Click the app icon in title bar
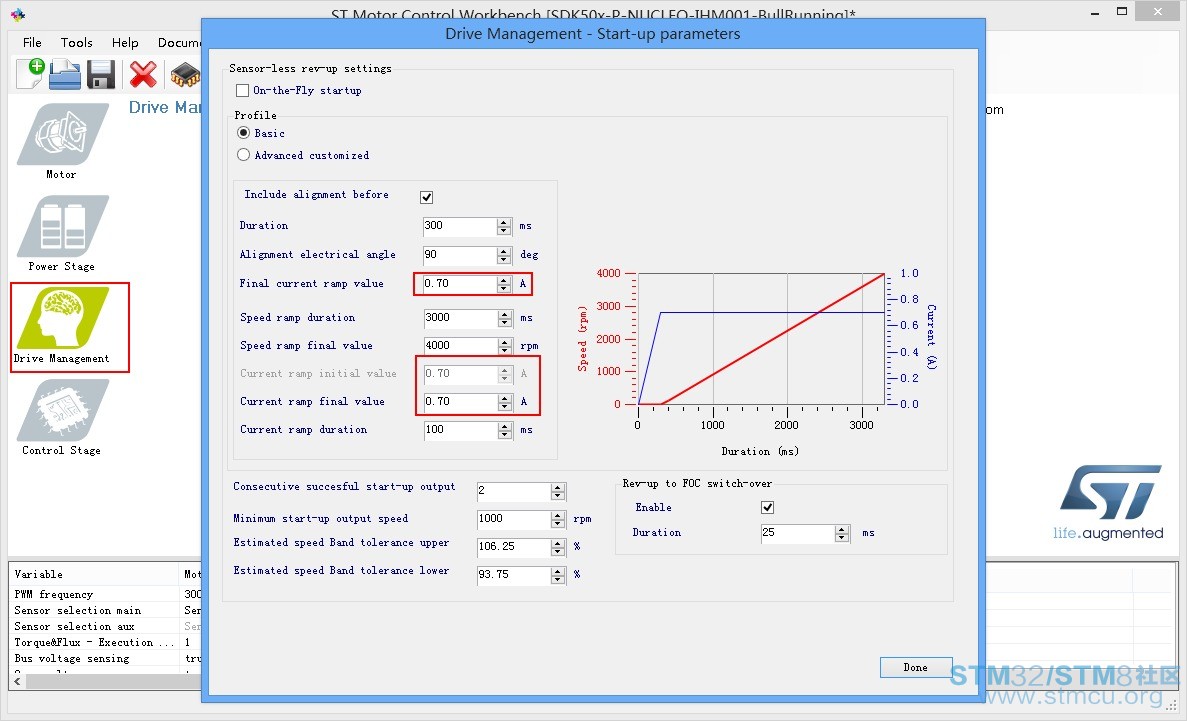 click(x=18, y=14)
